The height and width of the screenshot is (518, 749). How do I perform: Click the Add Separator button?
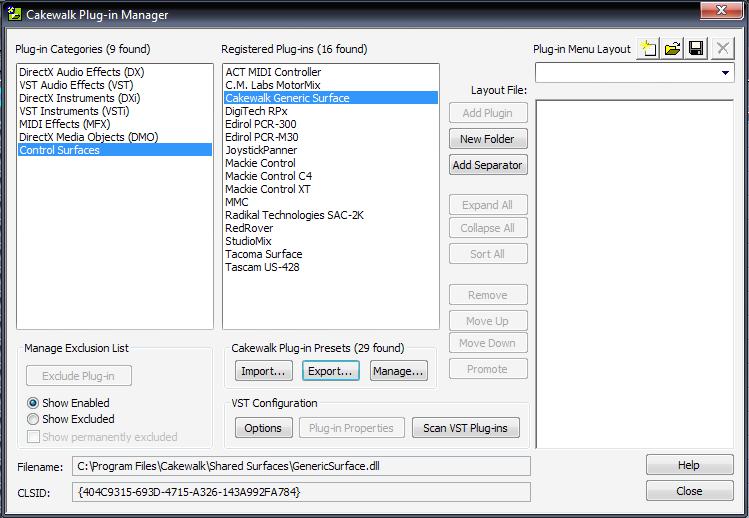click(488, 165)
